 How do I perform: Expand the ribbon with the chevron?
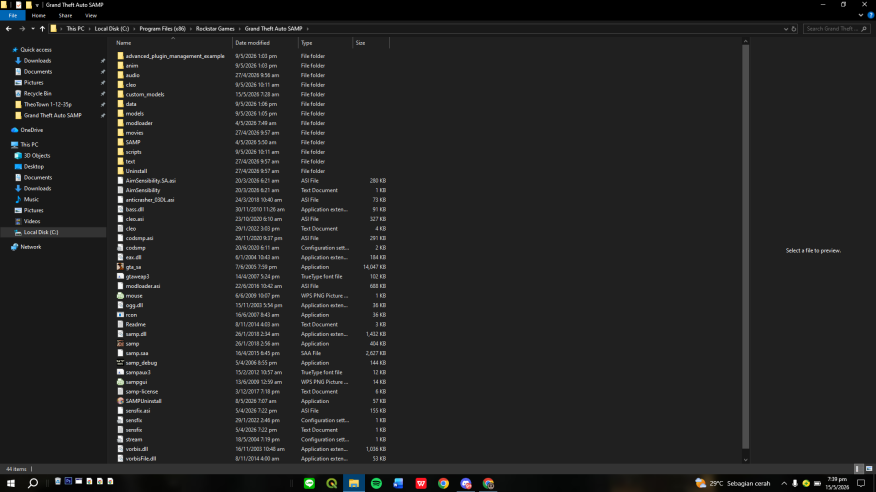(861, 16)
